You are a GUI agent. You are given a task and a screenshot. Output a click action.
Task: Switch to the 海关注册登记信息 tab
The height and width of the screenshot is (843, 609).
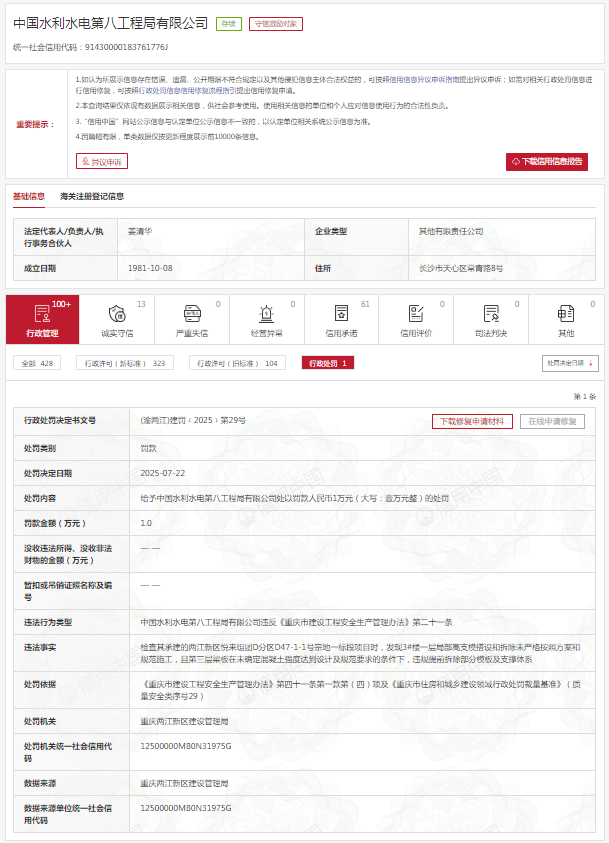click(92, 196)
